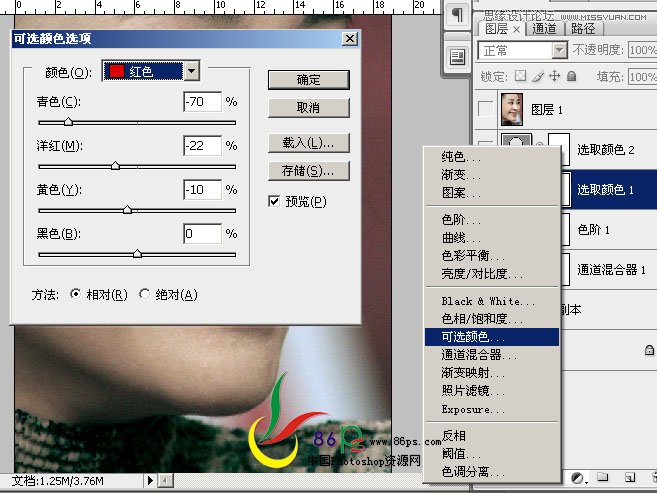This screenshot has width=657, height=493.
Task: Click the 不透明度 100% field
Action: (642, 50)
